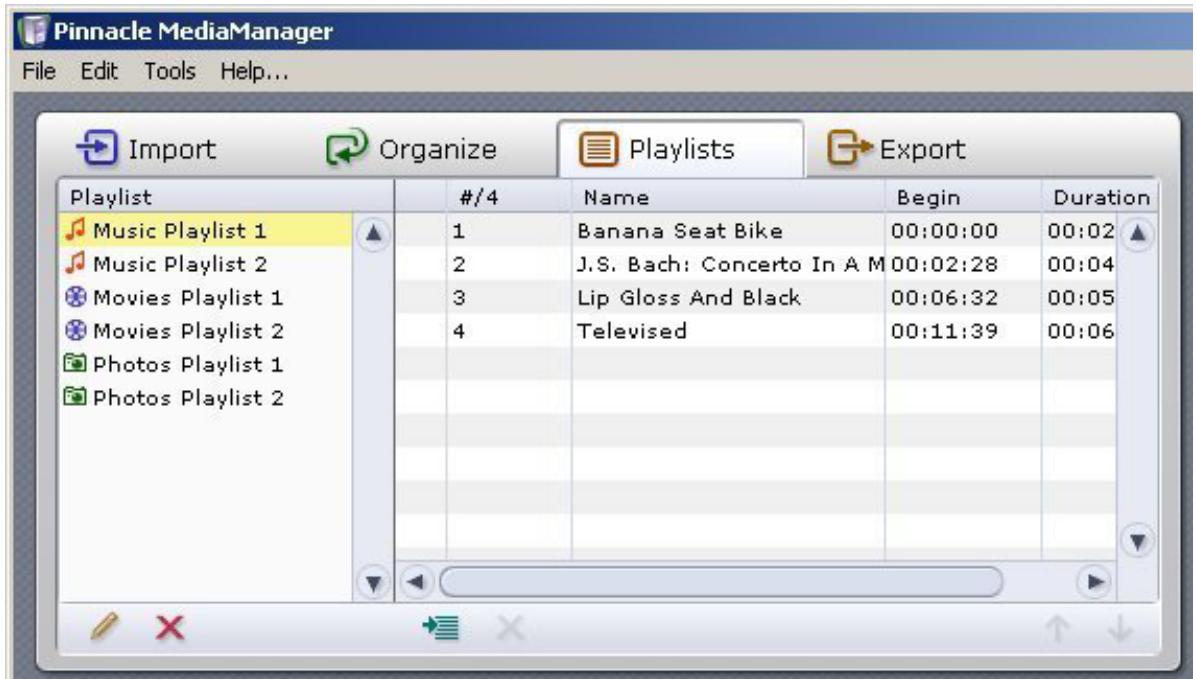Click track table scroll down arrow
The image size is (1196, 679).
click(1137, 542)
